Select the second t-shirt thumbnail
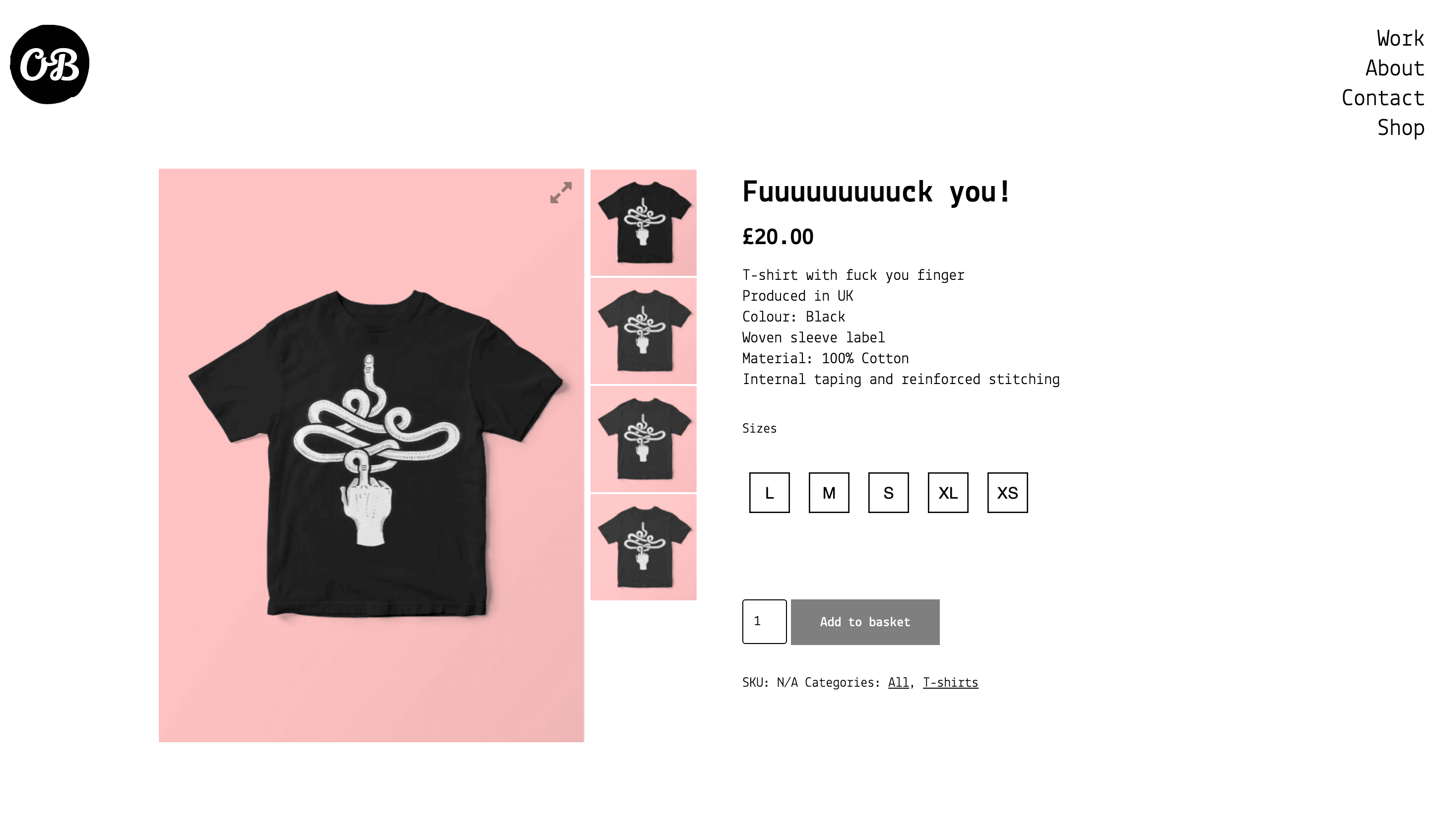1437x840 pixels. pos(643,331)
